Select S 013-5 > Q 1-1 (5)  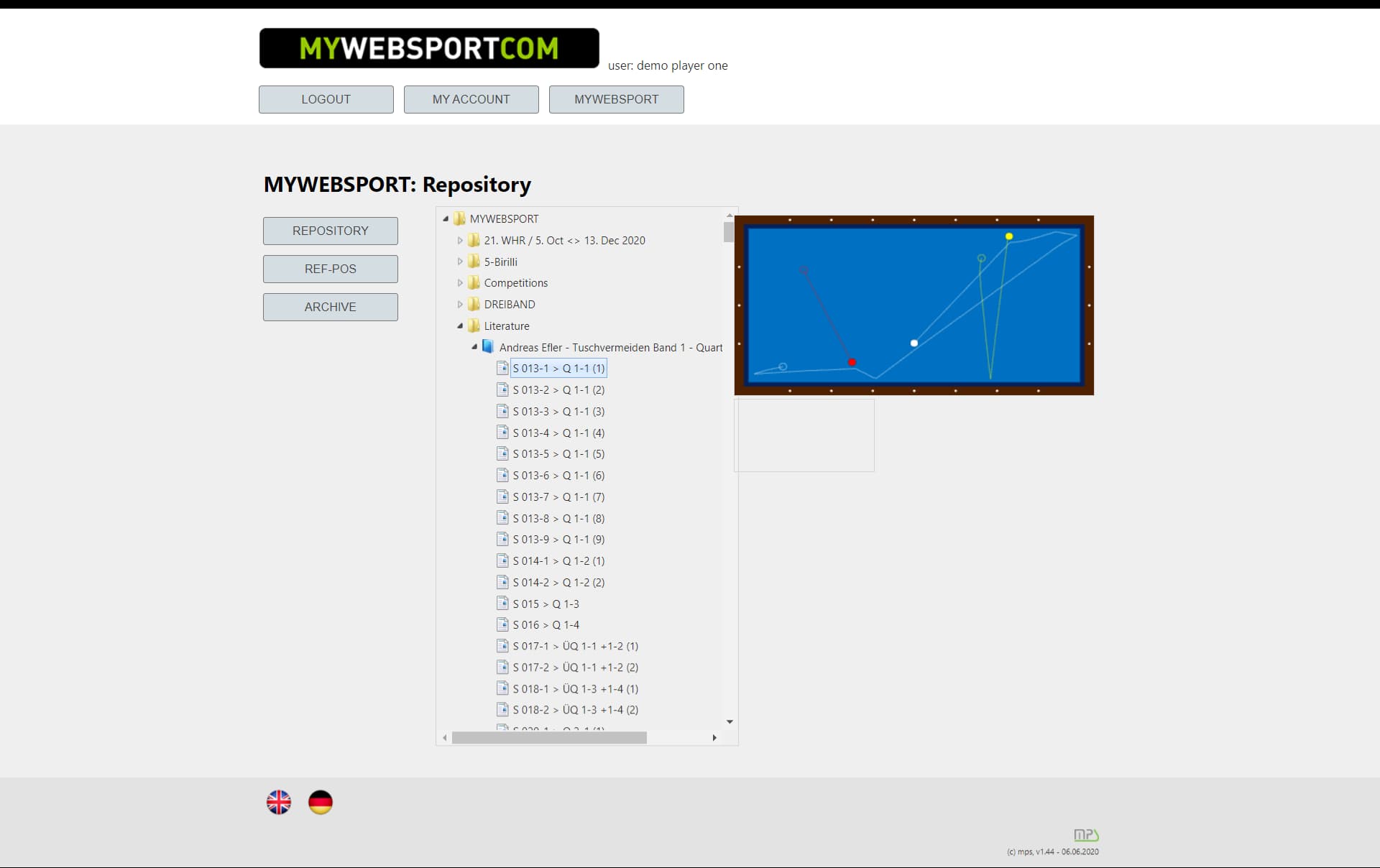pyautogui.click(x=558, y=453)
